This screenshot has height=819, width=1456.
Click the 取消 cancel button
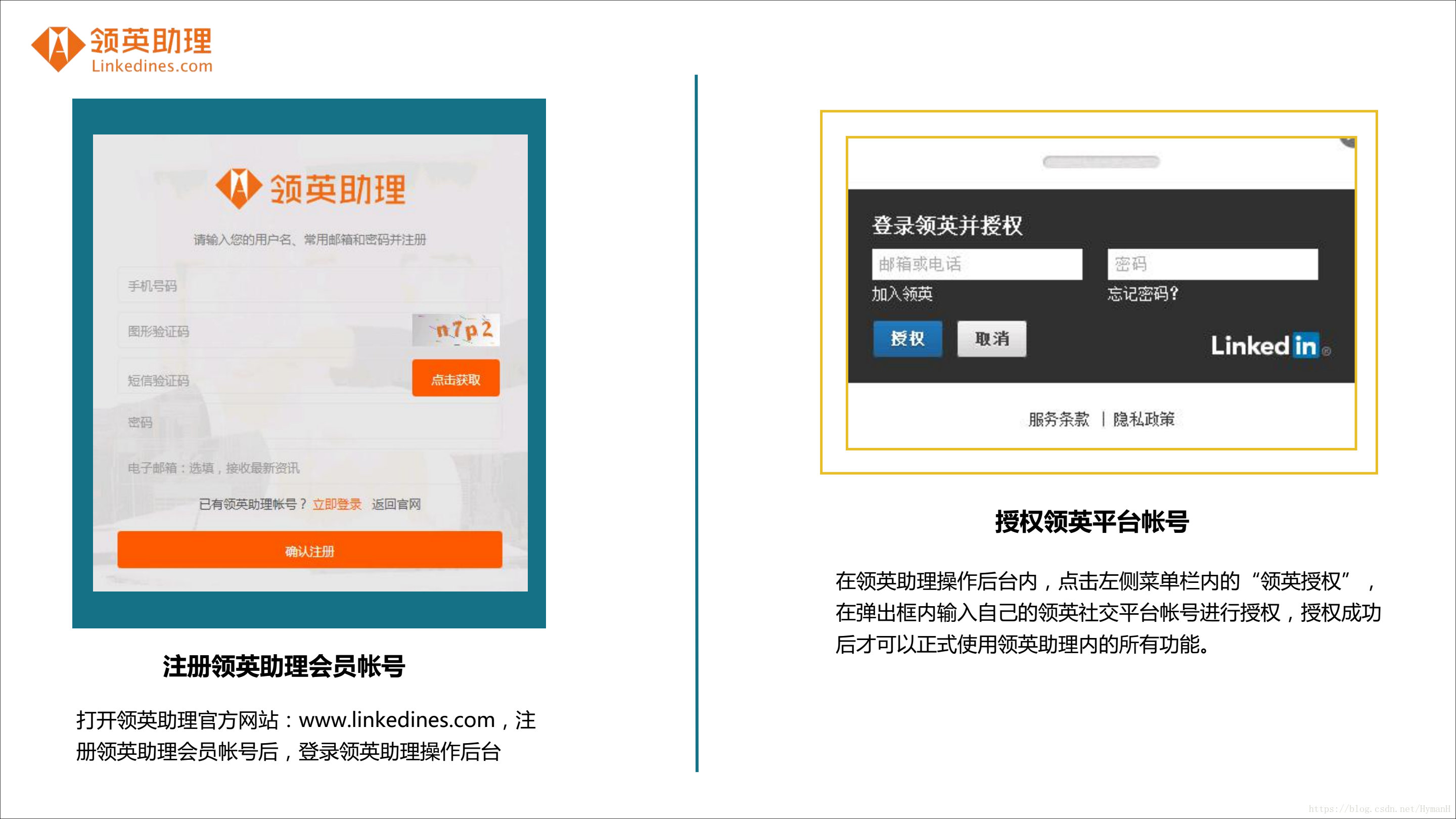coord(991,339)
